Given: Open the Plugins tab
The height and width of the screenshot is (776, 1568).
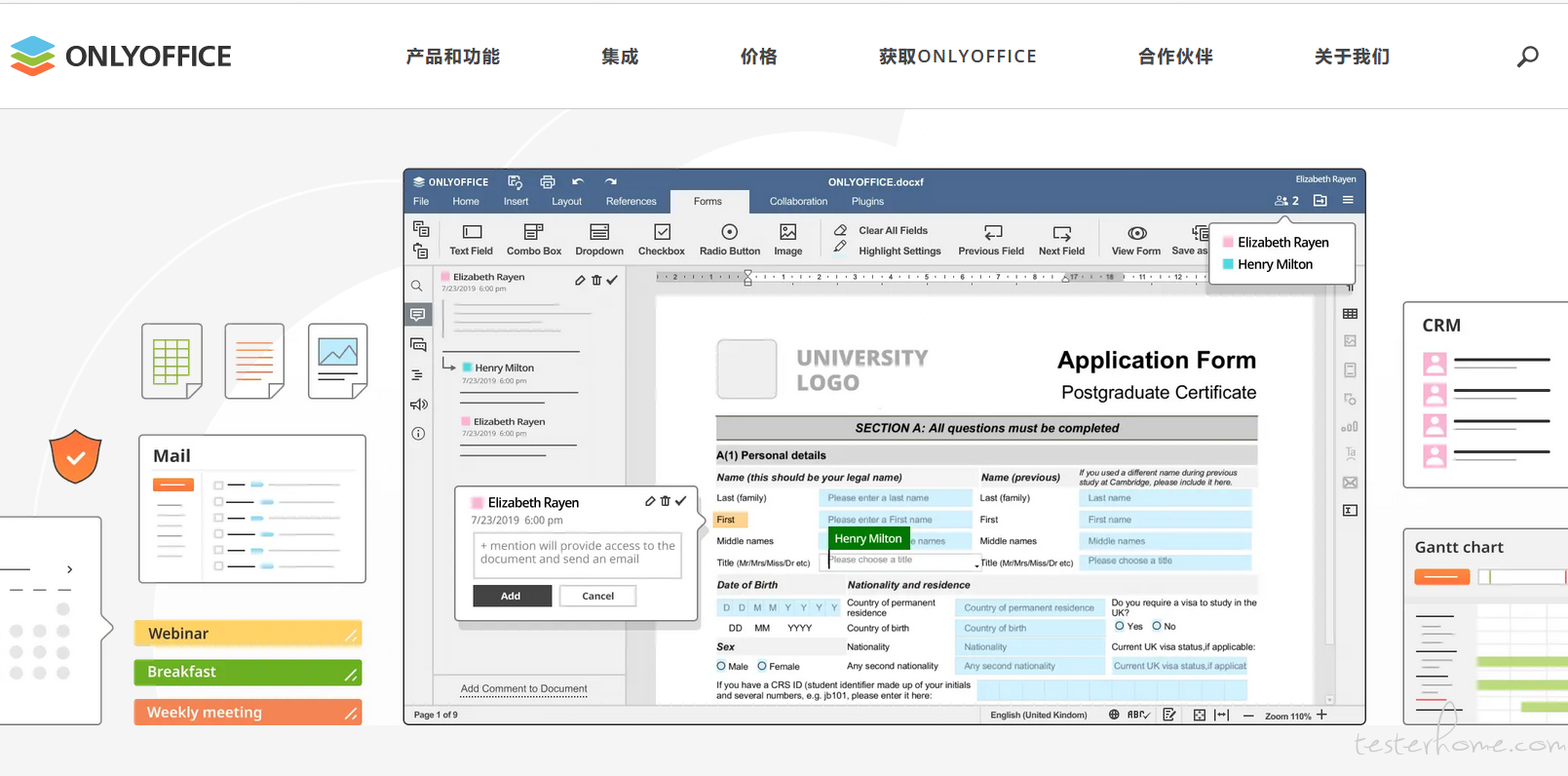Looking at the screenshot, I should click(x=867, y=202).
